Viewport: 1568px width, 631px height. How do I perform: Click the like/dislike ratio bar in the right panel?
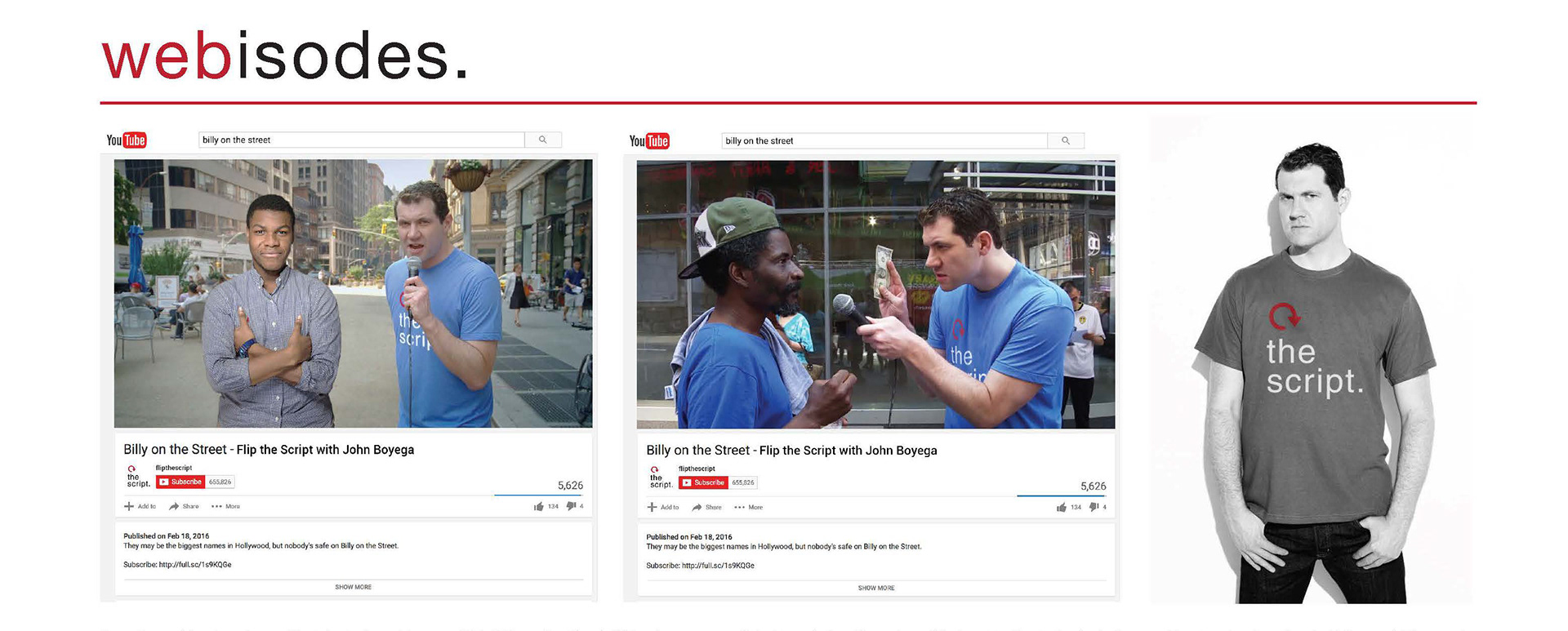click(1062, 495)
